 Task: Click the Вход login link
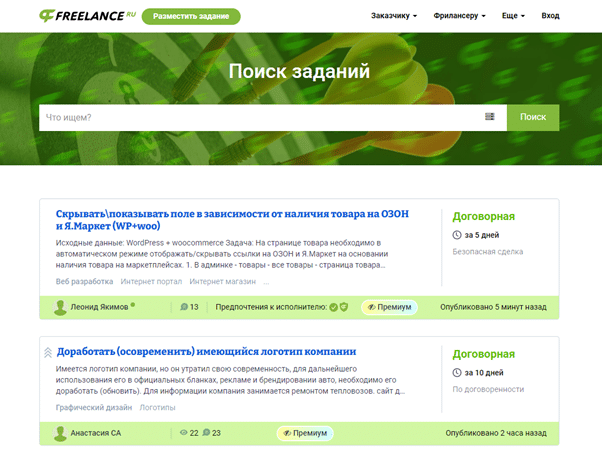(550, 16)
